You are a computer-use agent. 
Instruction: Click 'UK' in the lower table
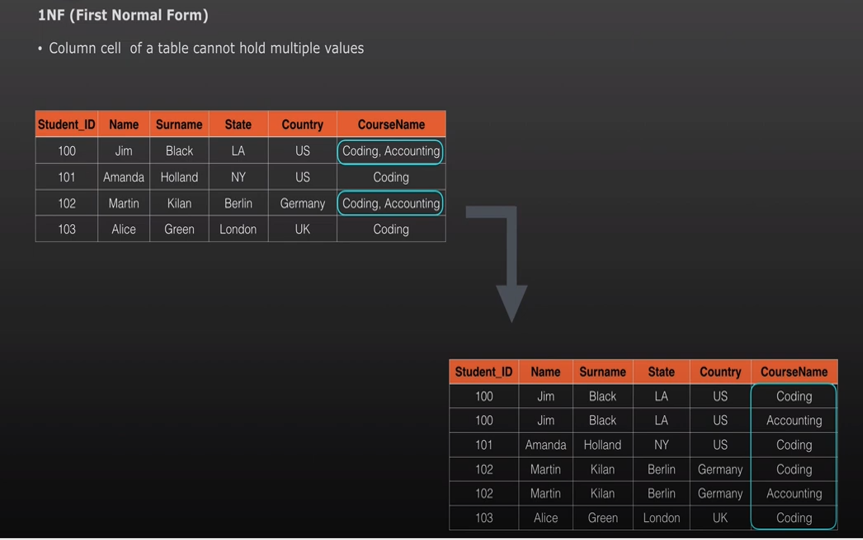[720, 518]
